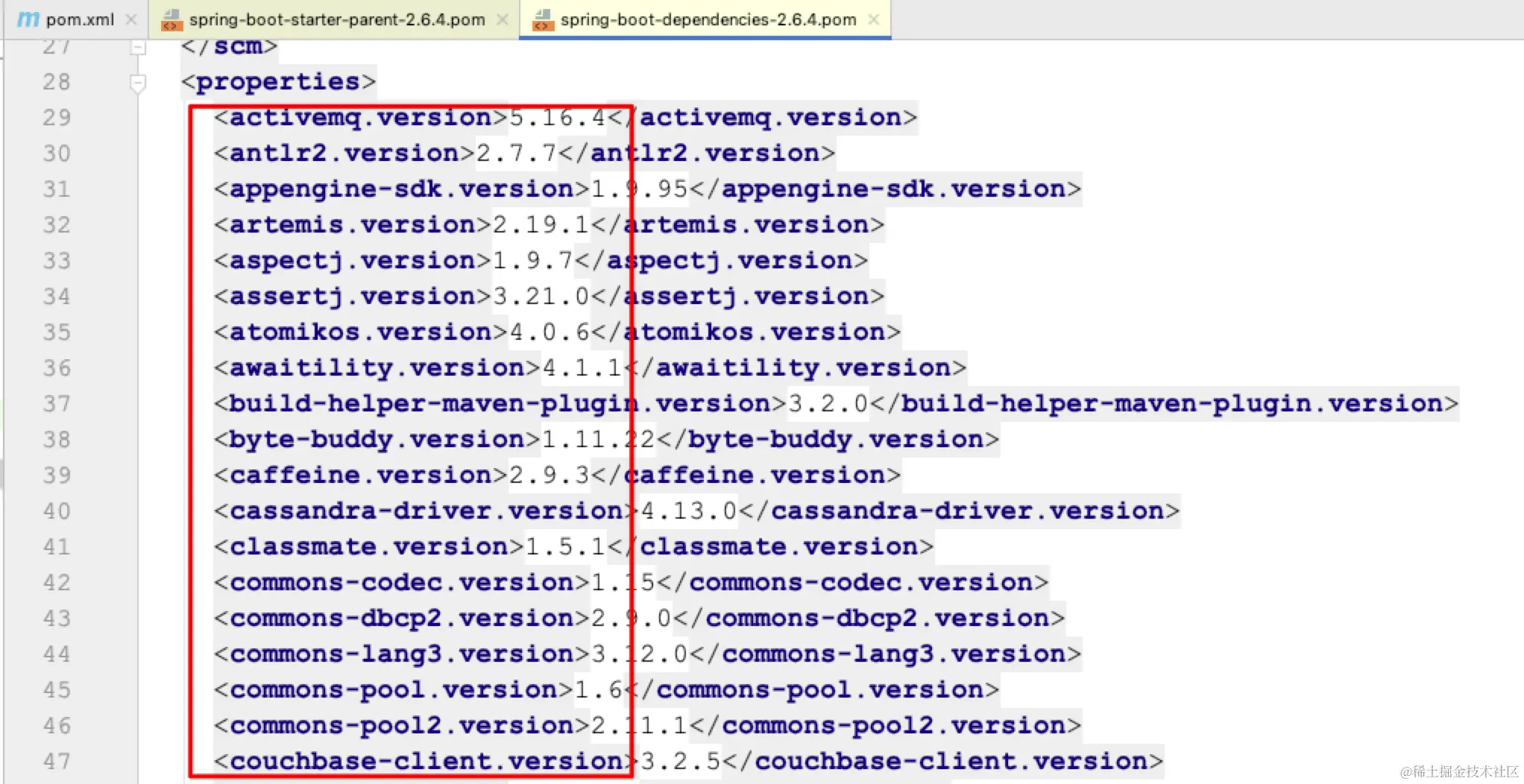Image resolution: width=1524 pixels, height=784 pixels.
Task: Collapse the properties block fold marker
Action: point(138,83)
